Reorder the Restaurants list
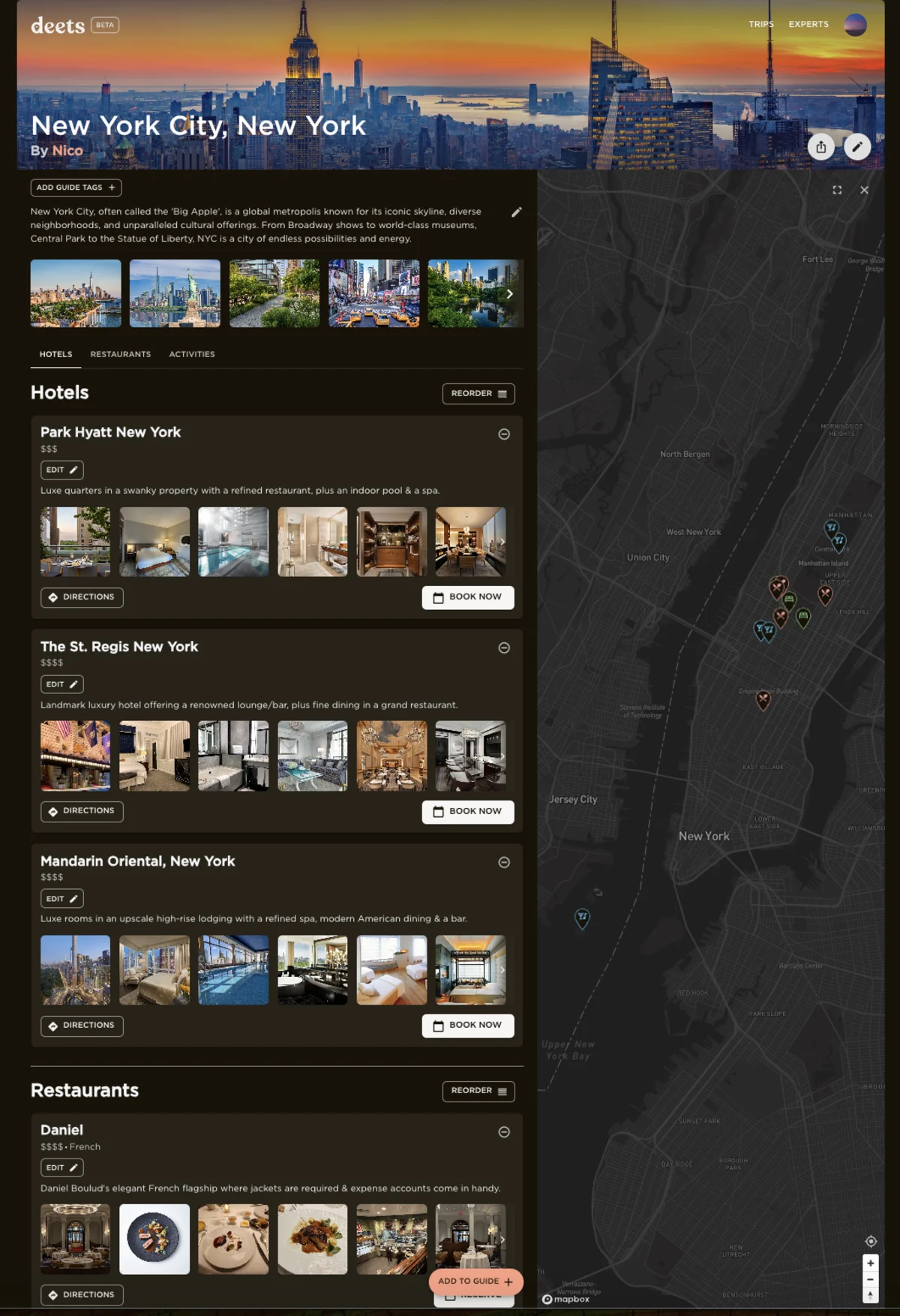 [x=478, y=1091]
